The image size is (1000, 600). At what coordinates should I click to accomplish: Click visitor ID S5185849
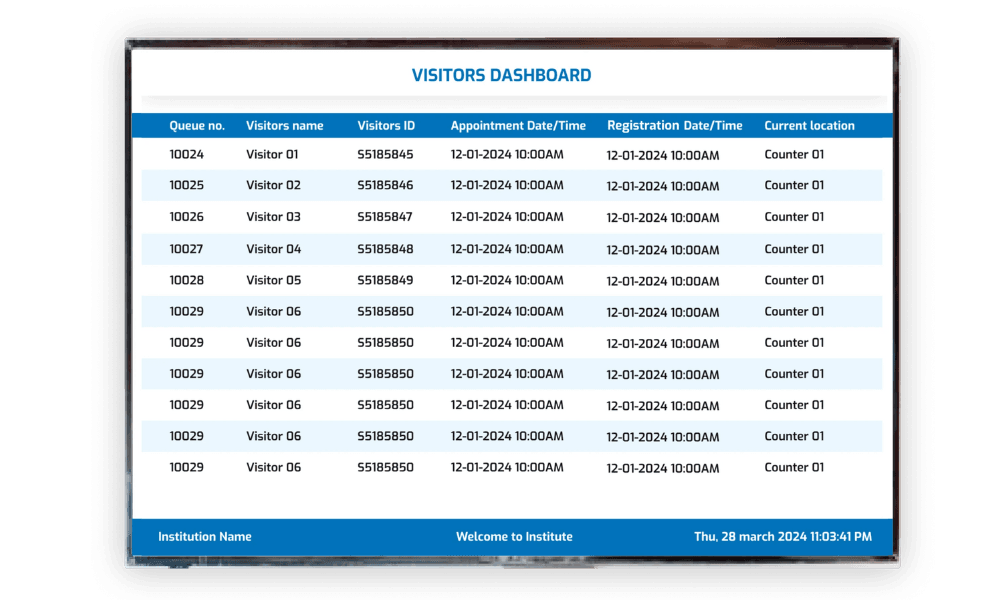(385, 280)
